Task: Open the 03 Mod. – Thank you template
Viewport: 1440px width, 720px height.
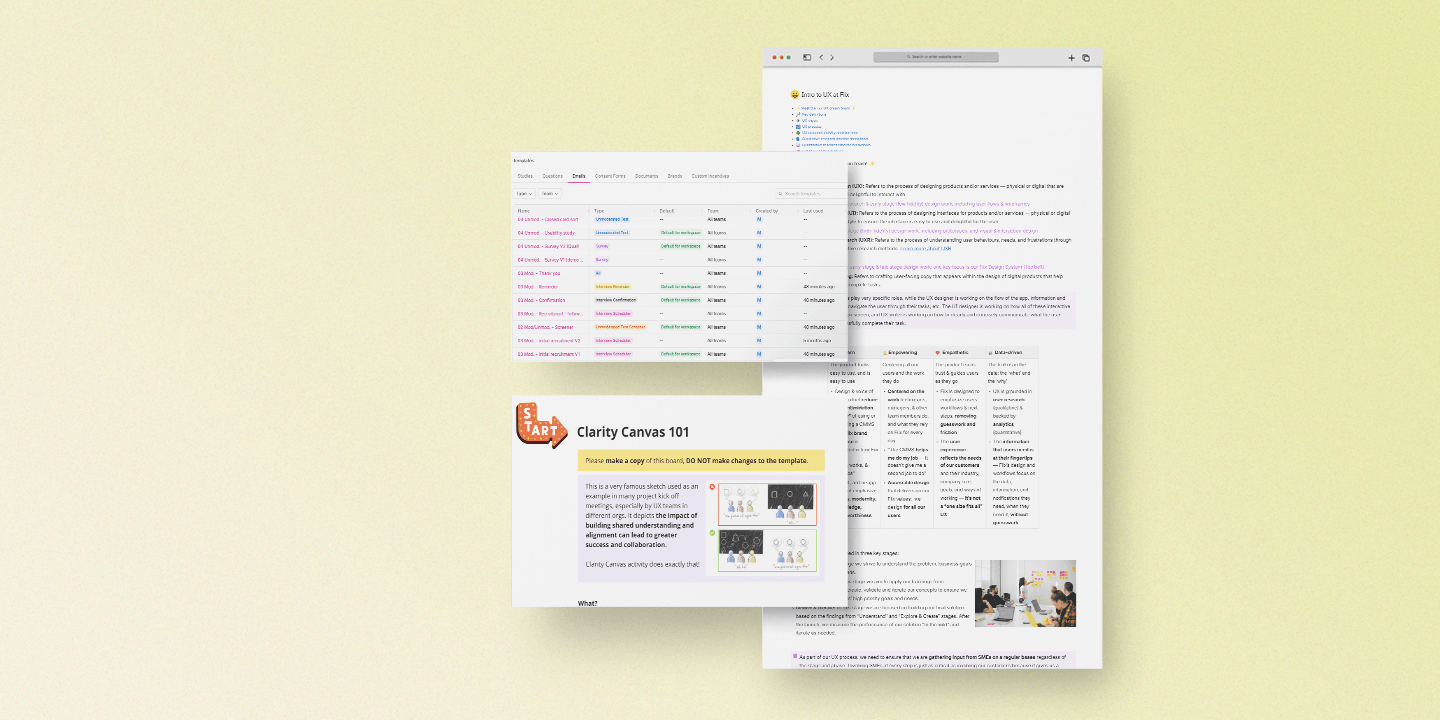Action: pyautogui.click(x=539, y=273)
